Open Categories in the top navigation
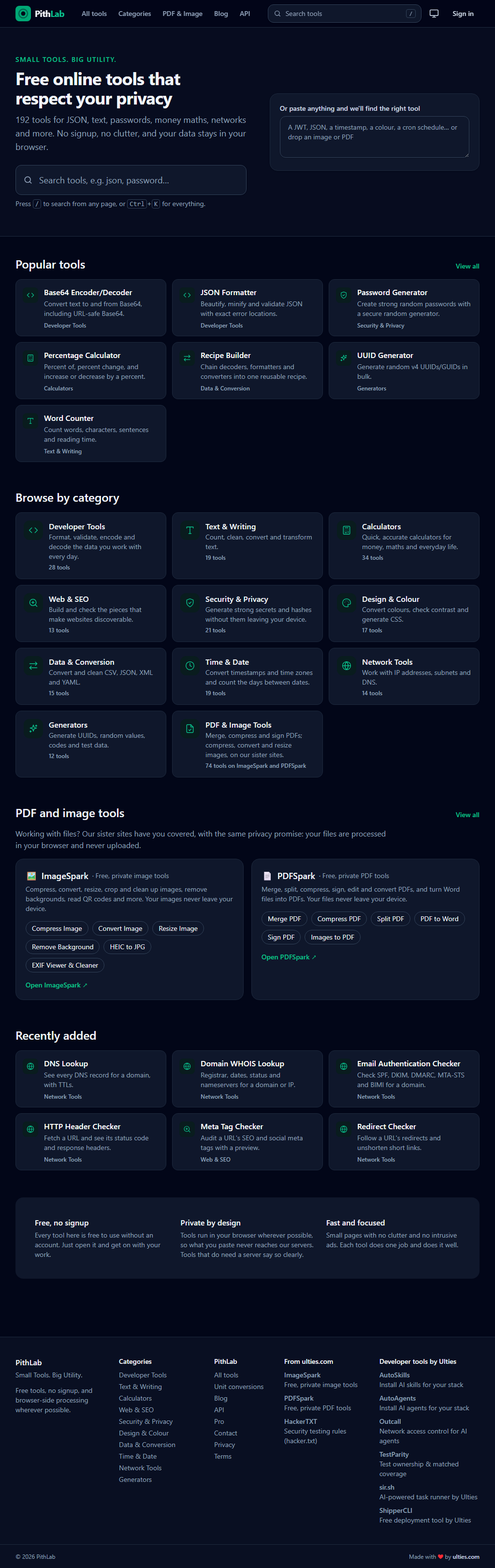The image size is (495, 1568). tap(134, 14)
